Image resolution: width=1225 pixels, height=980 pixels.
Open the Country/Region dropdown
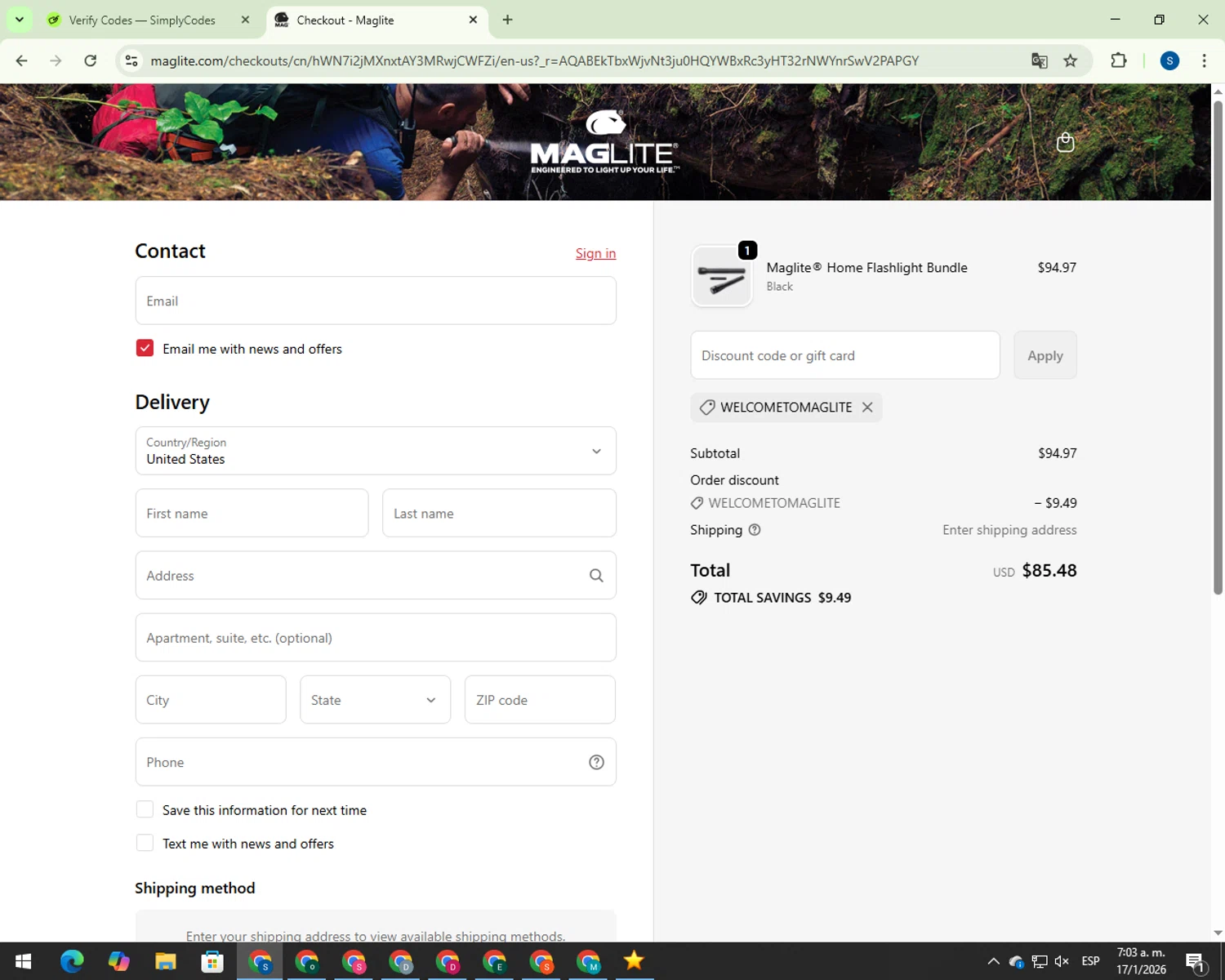(376, 451)
